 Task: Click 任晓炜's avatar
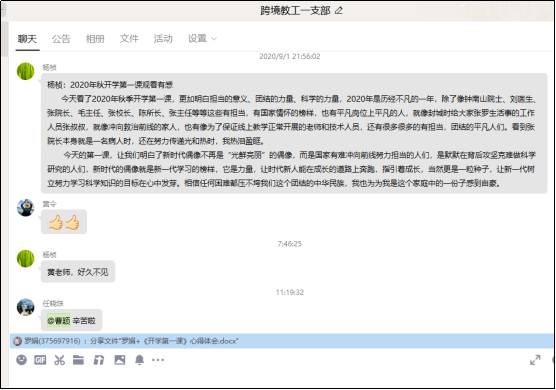point(26,307)
